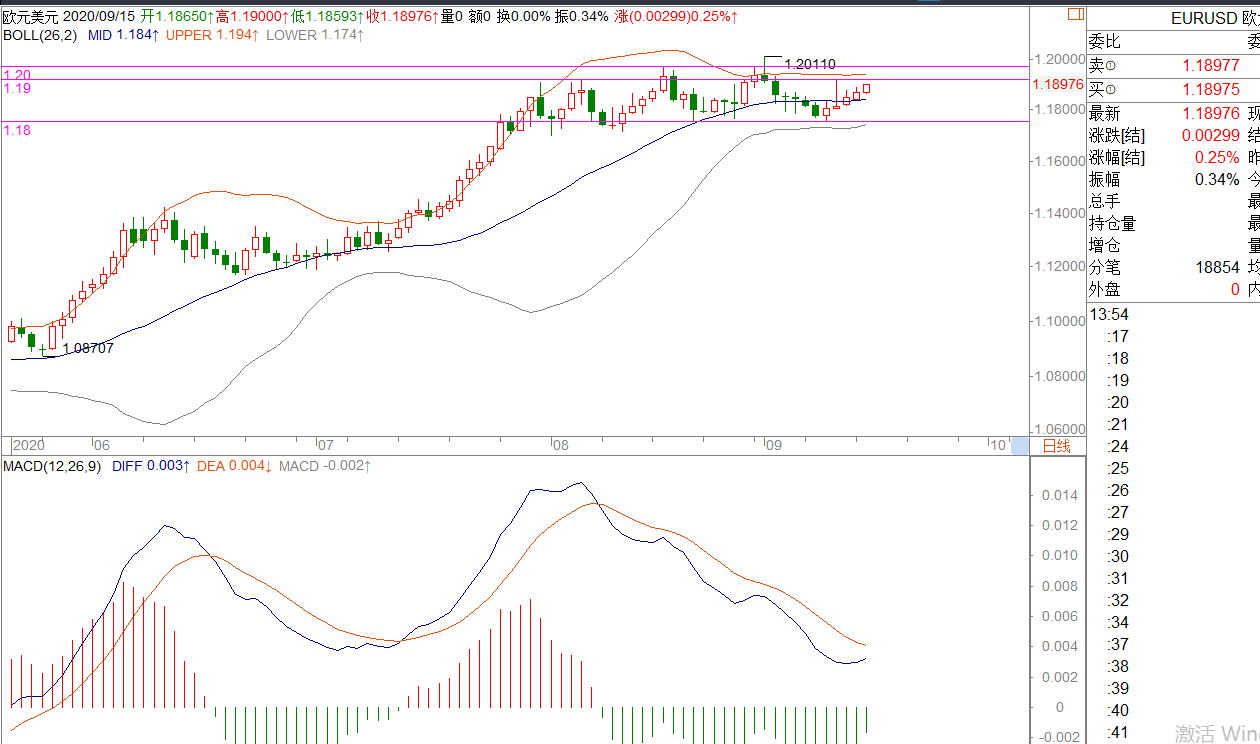The height and width of the screenshot is (744, 1260).
Task: Click the 06 month marker on time axis
Action: [x=100, y=445]
